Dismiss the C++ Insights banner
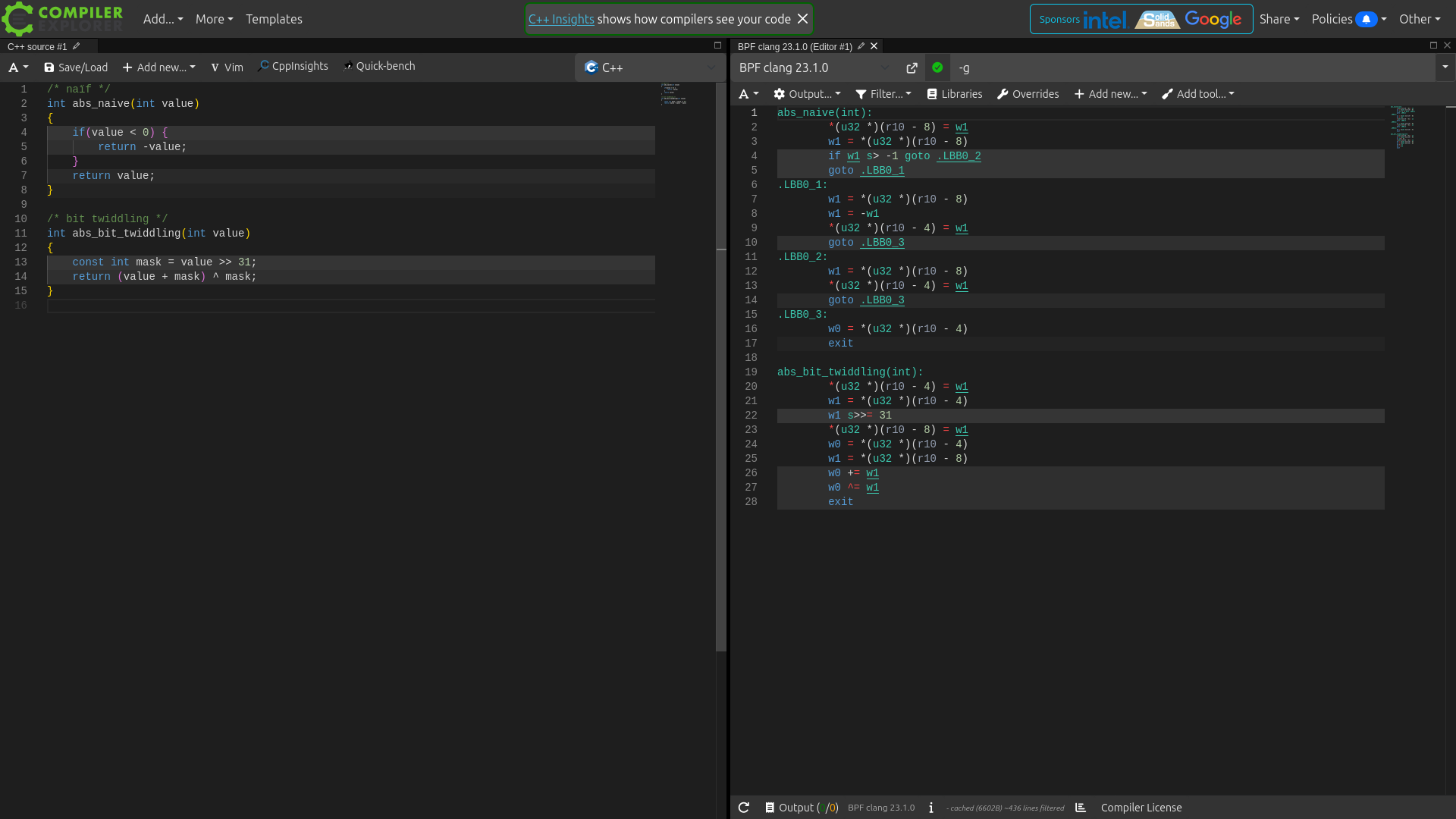1456x819 pixels. [802, 19]
